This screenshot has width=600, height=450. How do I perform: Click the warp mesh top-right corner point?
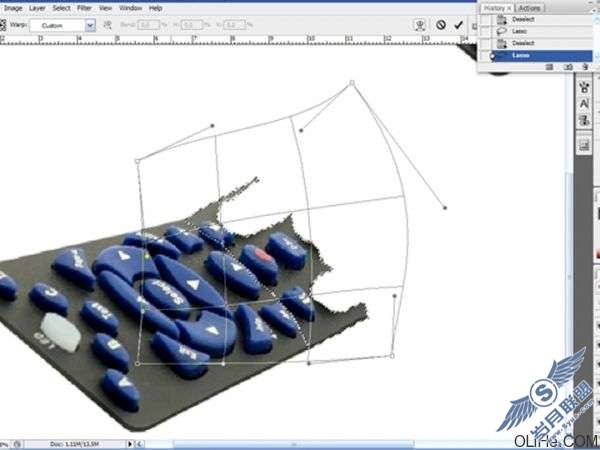352,83
